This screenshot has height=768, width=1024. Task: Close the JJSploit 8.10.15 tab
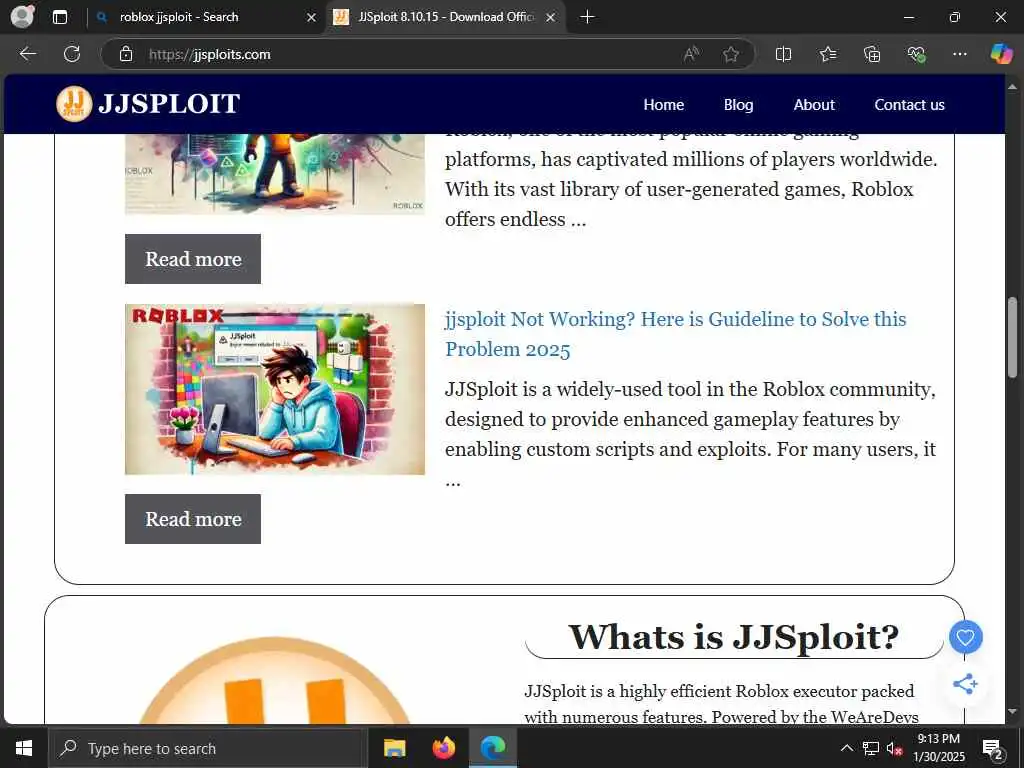tap(551, 18)
